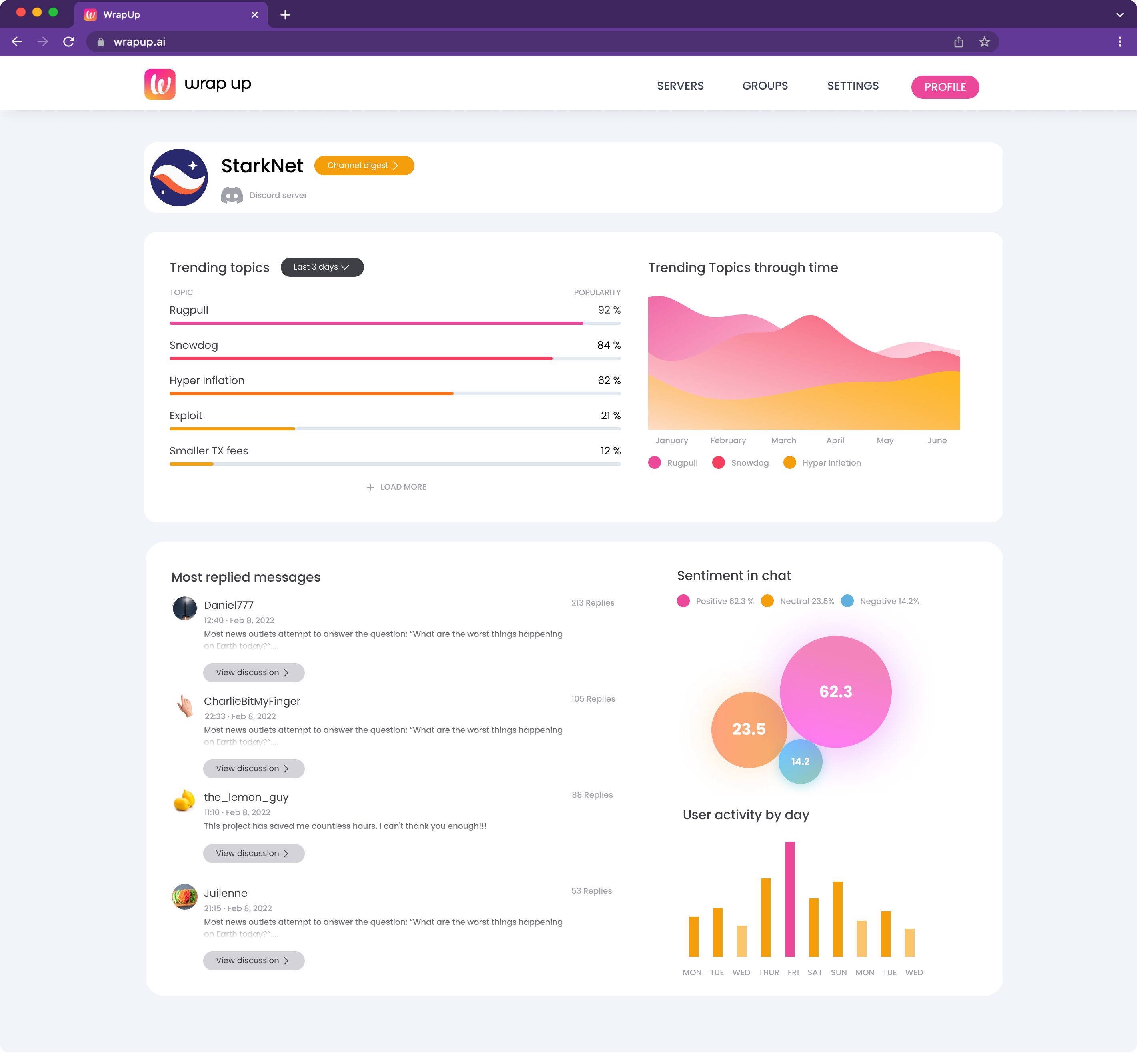Open the Last 3 days dropdown
1137x1064 pixels.
tap(322, 267)
